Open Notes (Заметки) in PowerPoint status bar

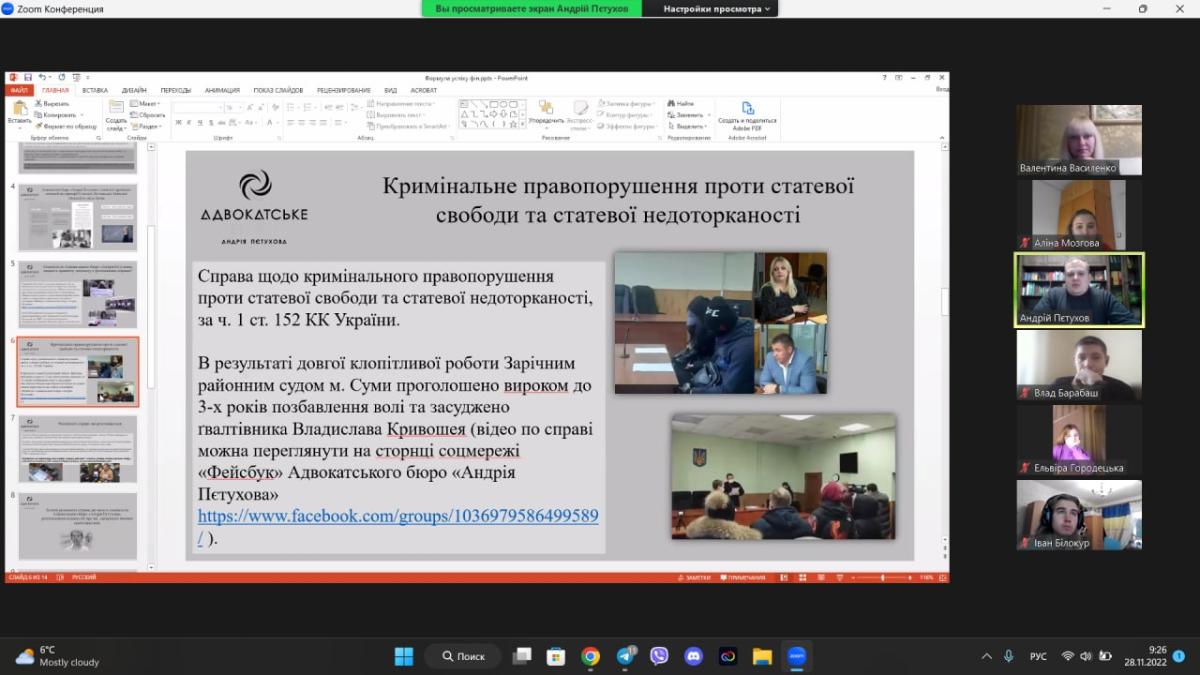point(693,577)
